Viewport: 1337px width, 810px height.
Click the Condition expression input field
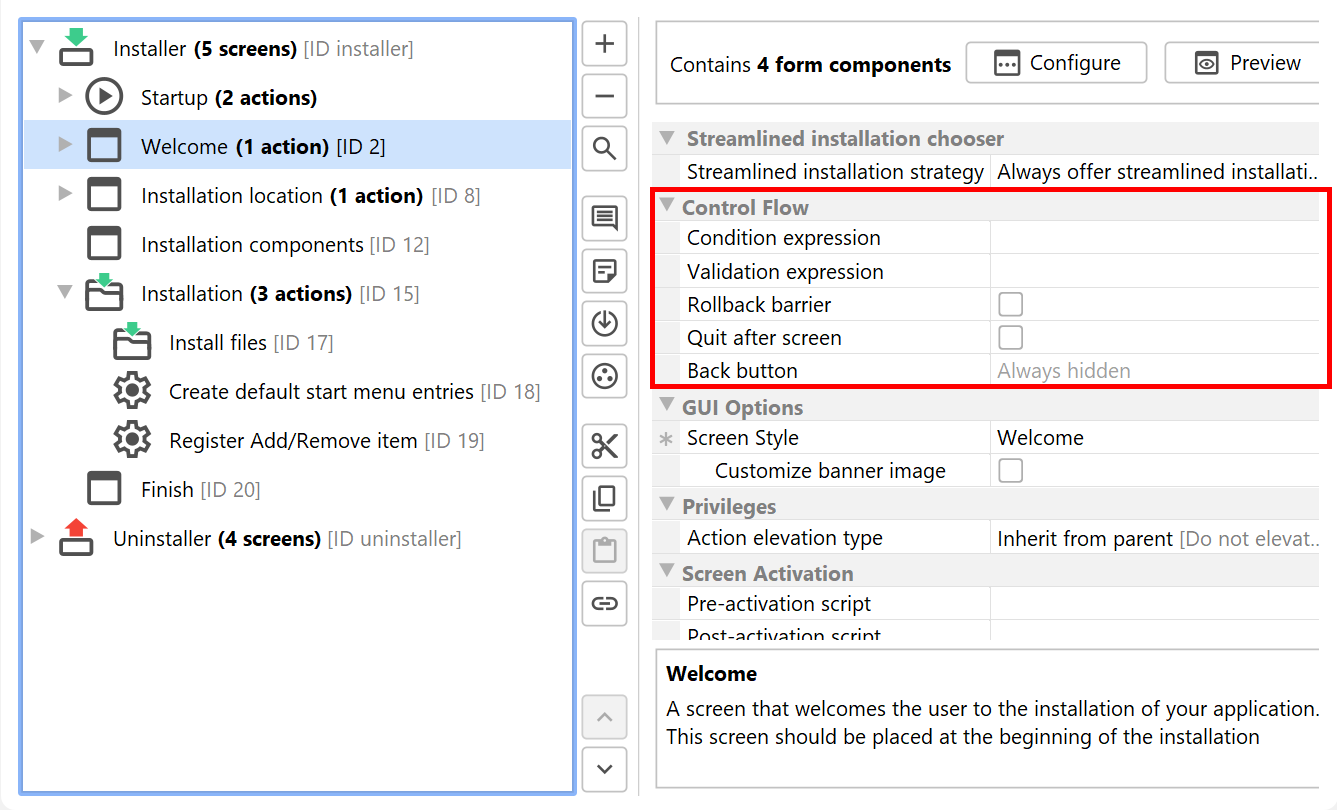(x=1155, y=238)
